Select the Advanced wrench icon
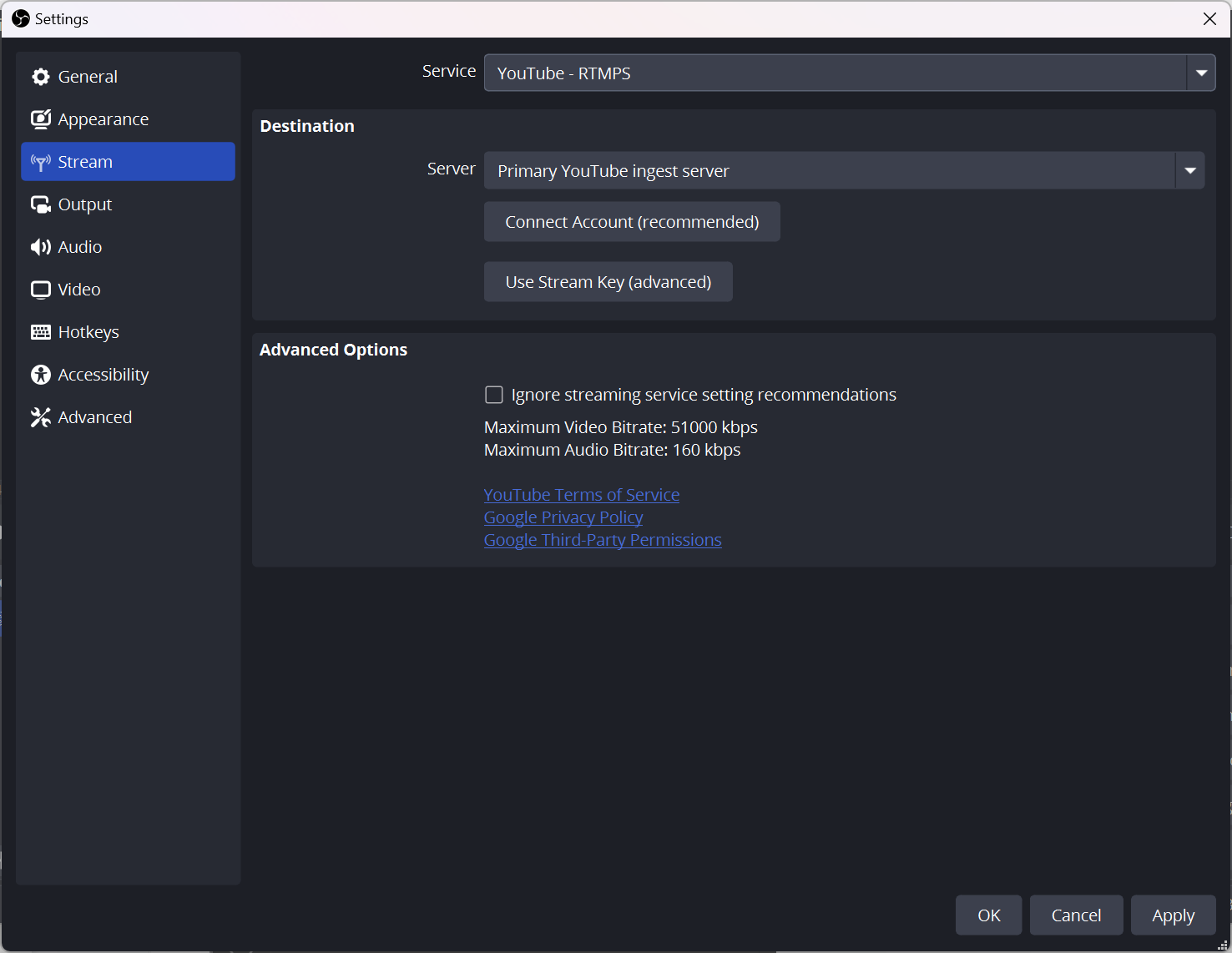Screen dimensions: 1232x953 (x=40, y=416)
